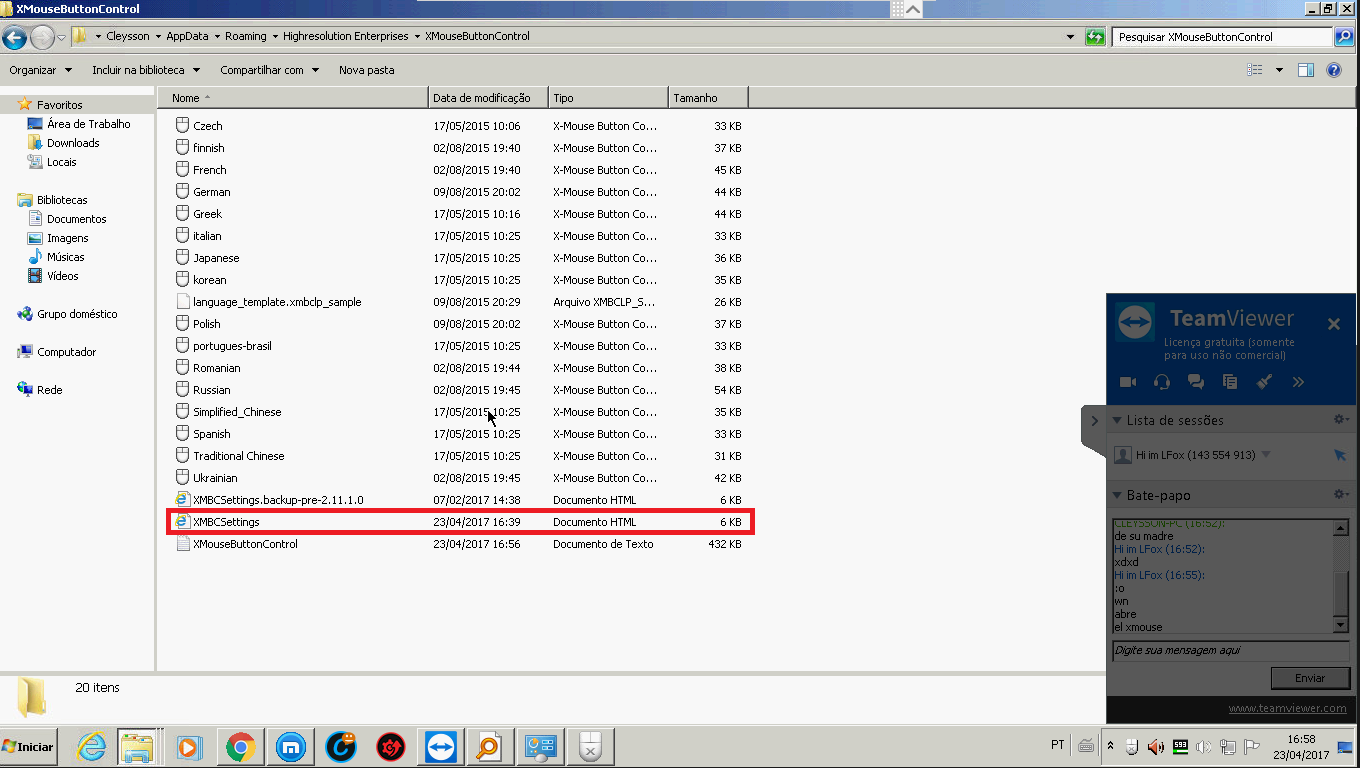Go back with Explorer back arrow

[15, 38]
